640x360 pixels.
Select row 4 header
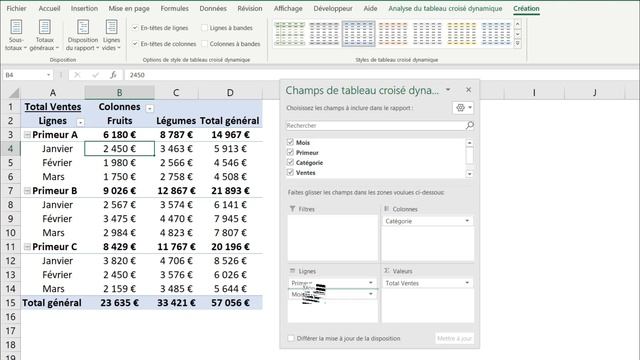(x=10, y=149)
